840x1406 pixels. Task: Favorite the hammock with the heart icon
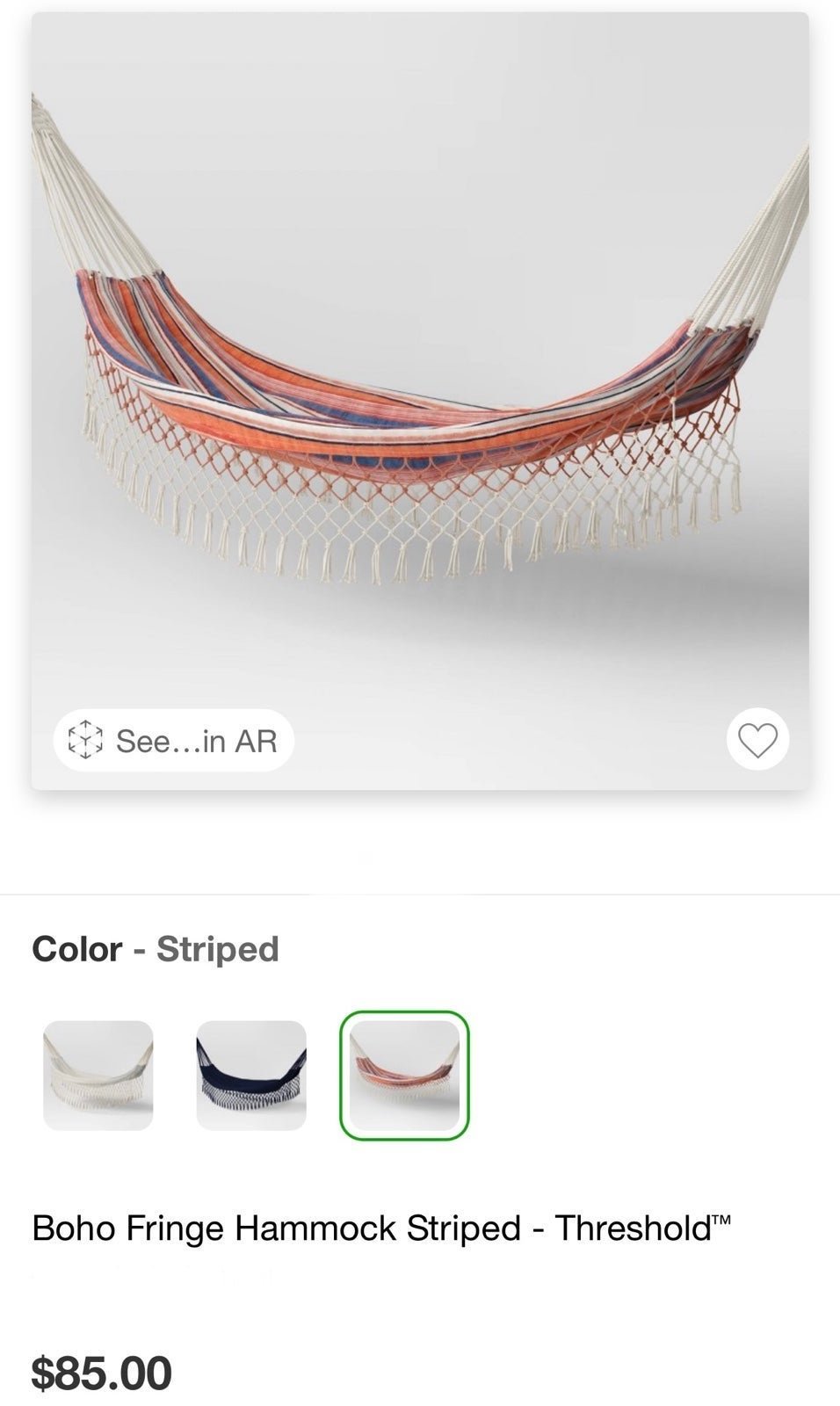pos(757,740)
